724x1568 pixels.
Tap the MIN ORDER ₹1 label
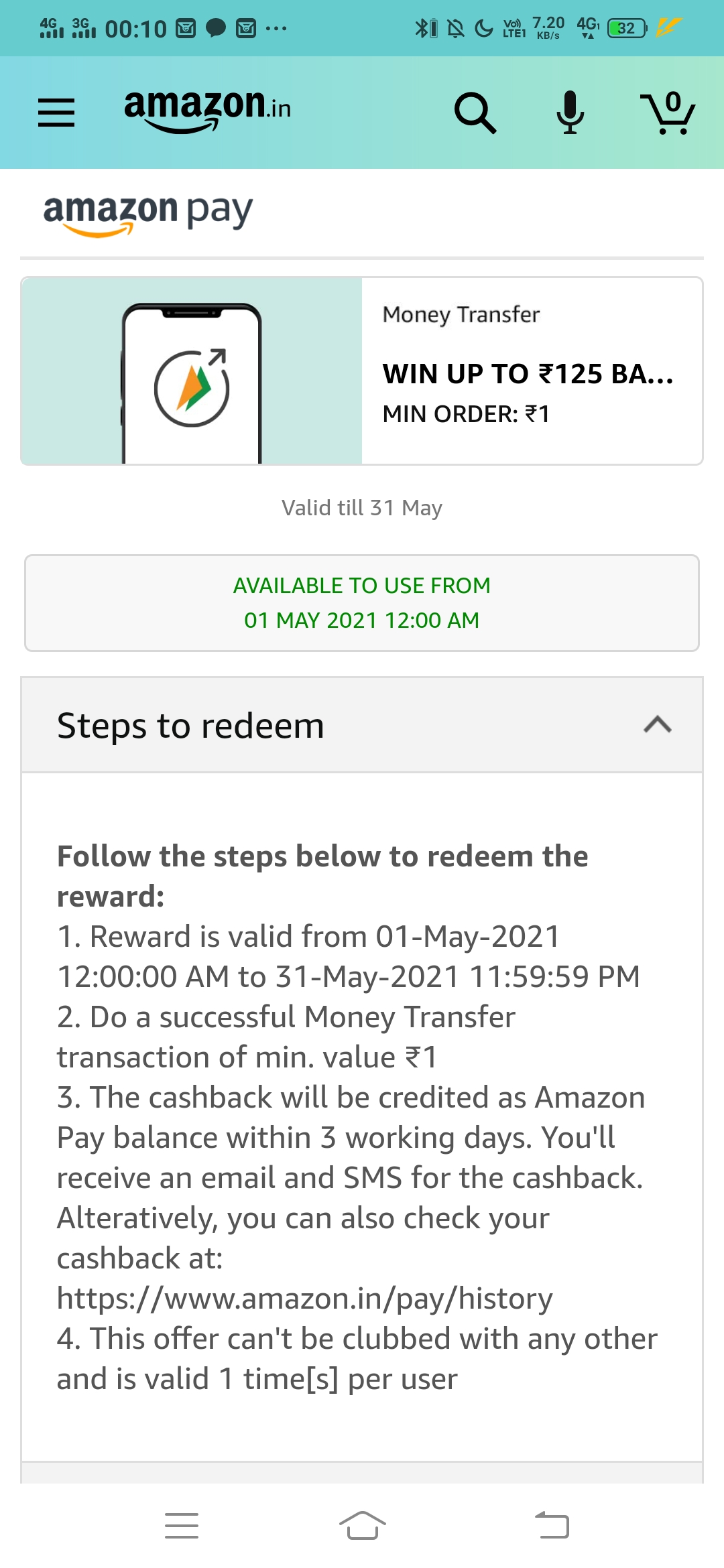tap(466, 414)
